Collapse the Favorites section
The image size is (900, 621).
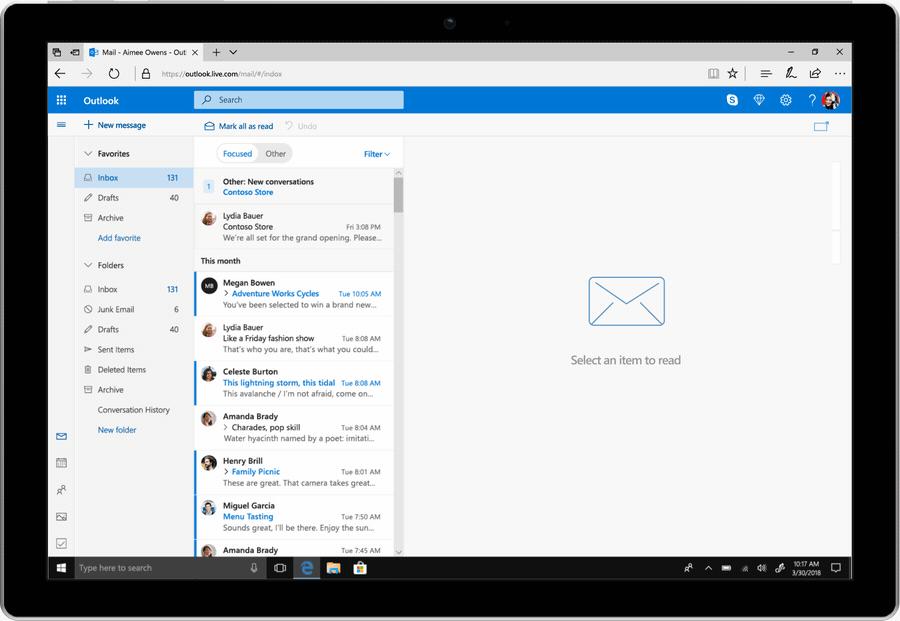point(91,153)
